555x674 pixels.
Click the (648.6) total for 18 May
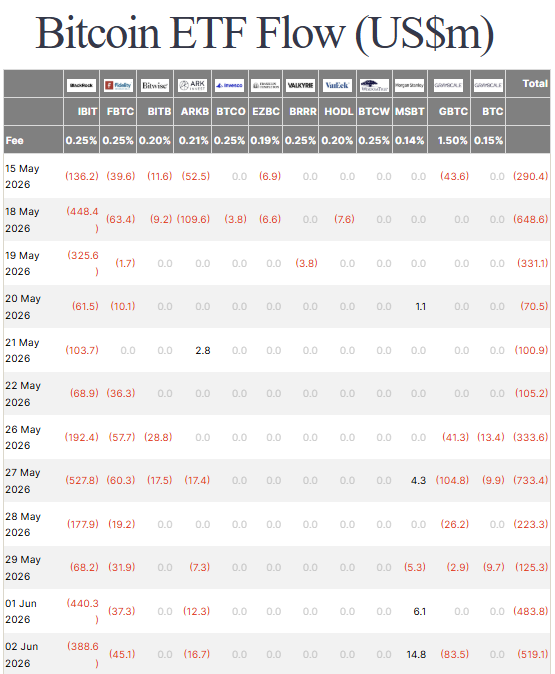coord(530,219)
